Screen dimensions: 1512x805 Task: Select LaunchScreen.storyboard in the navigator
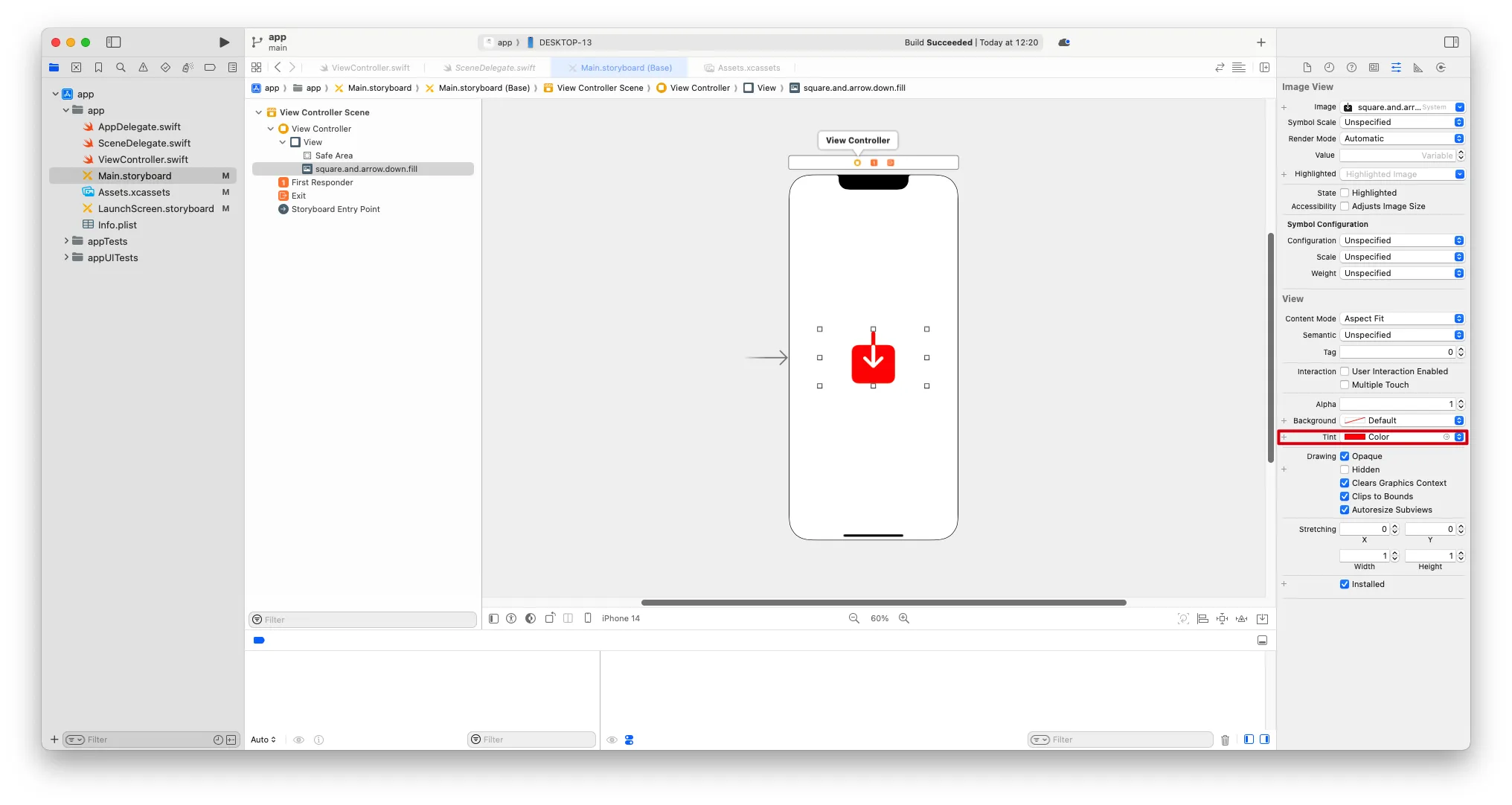(156, 208)
